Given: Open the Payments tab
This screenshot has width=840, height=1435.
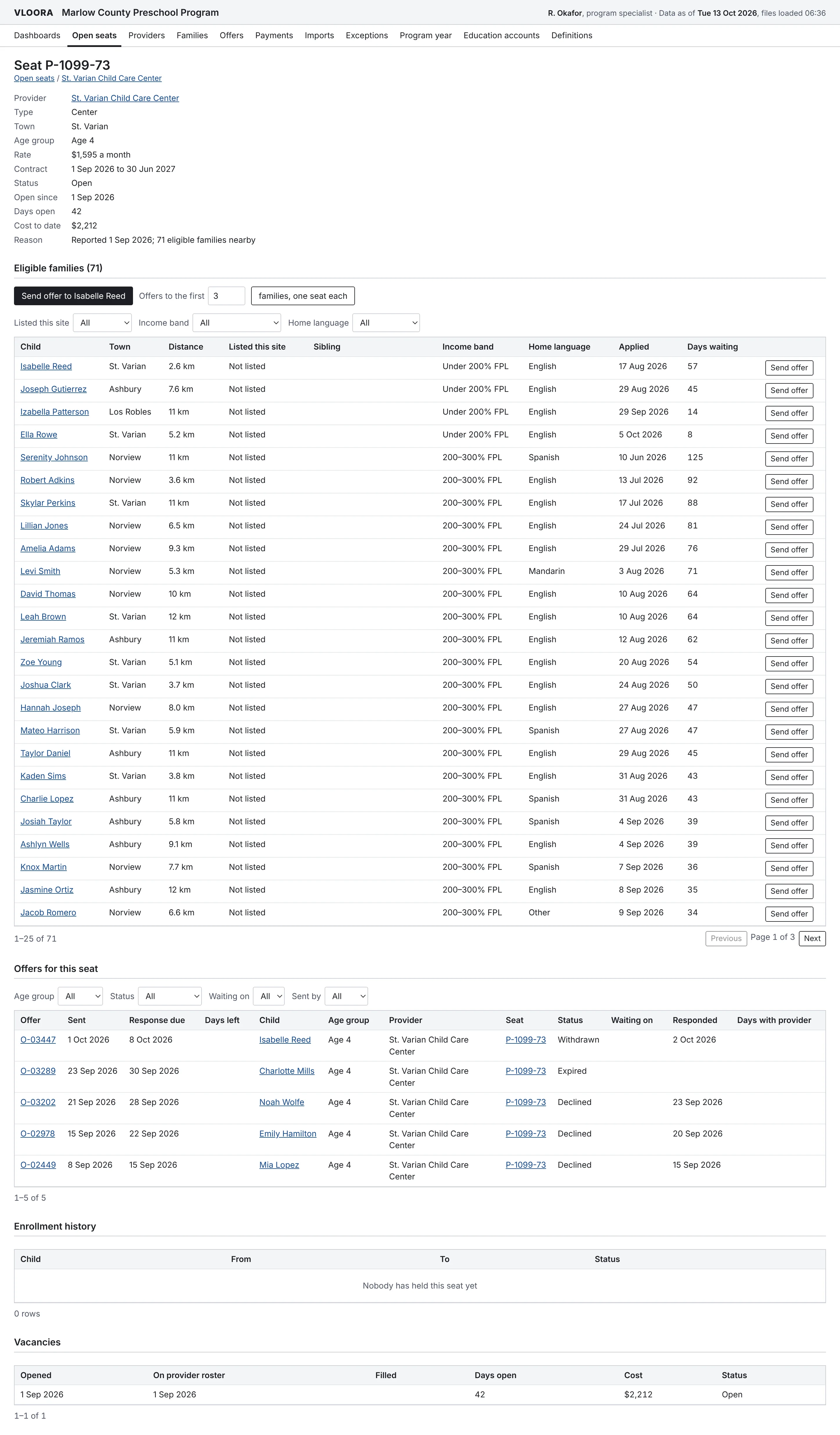Looking at the screenshot, I should point(274,35).
